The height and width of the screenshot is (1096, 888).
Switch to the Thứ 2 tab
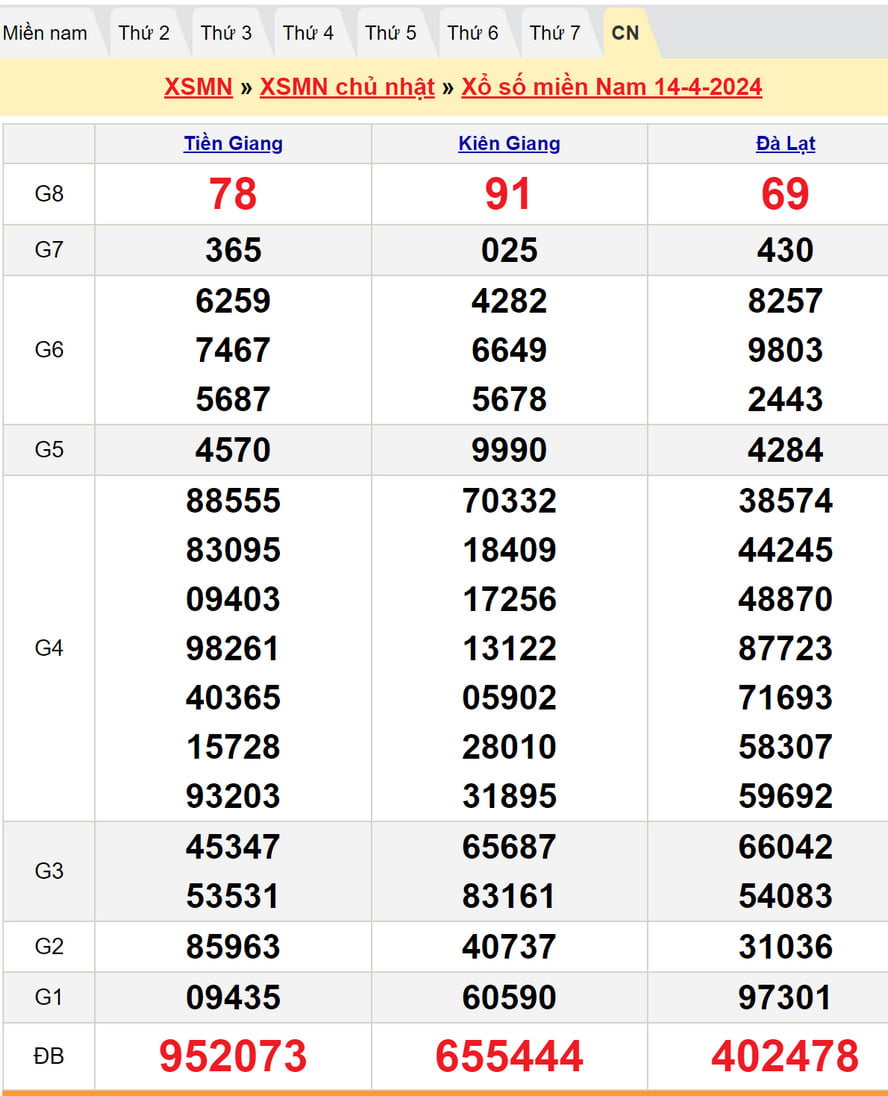[144, 33]
